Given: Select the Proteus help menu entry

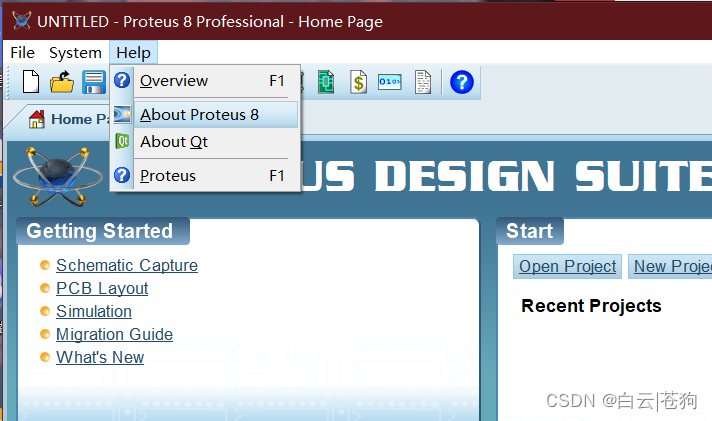Looking at the screenshot, I should (x=205, y=175).
